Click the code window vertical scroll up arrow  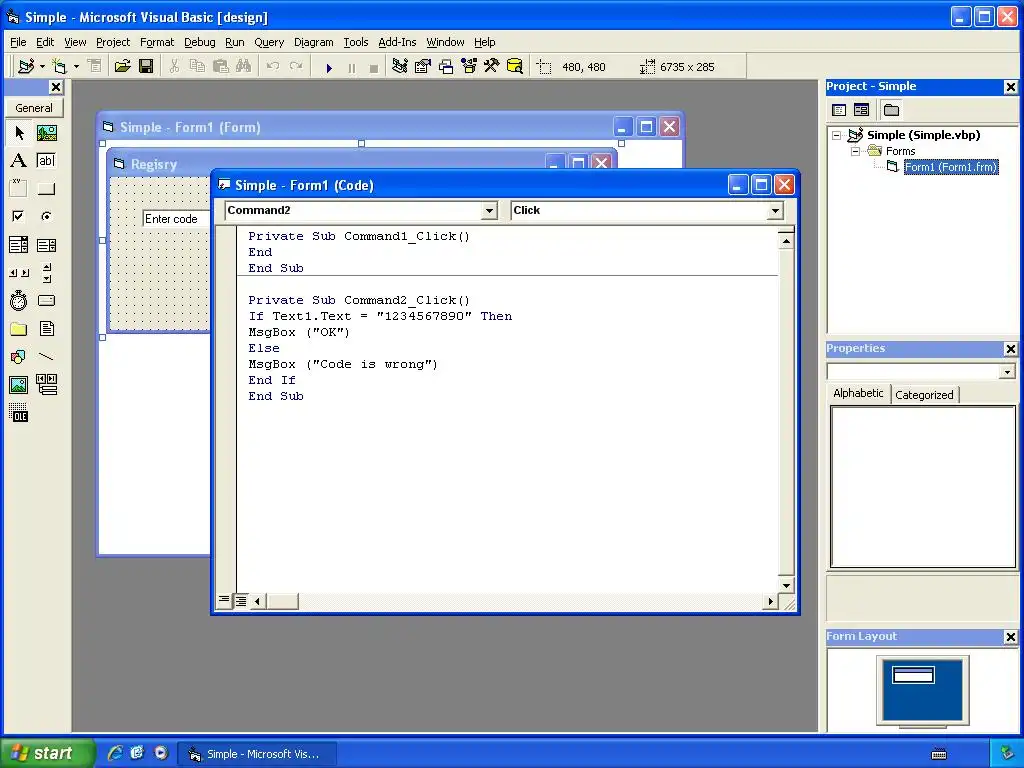786,242
